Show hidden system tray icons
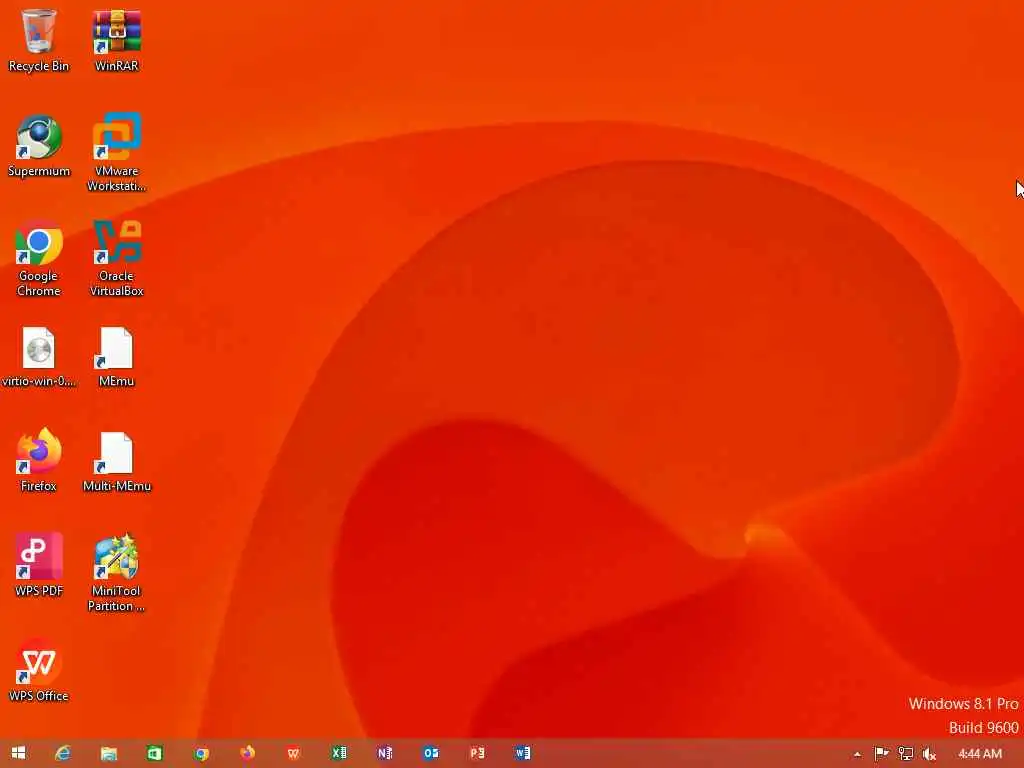The image size is (1024, 768). (x=857, y=754)
